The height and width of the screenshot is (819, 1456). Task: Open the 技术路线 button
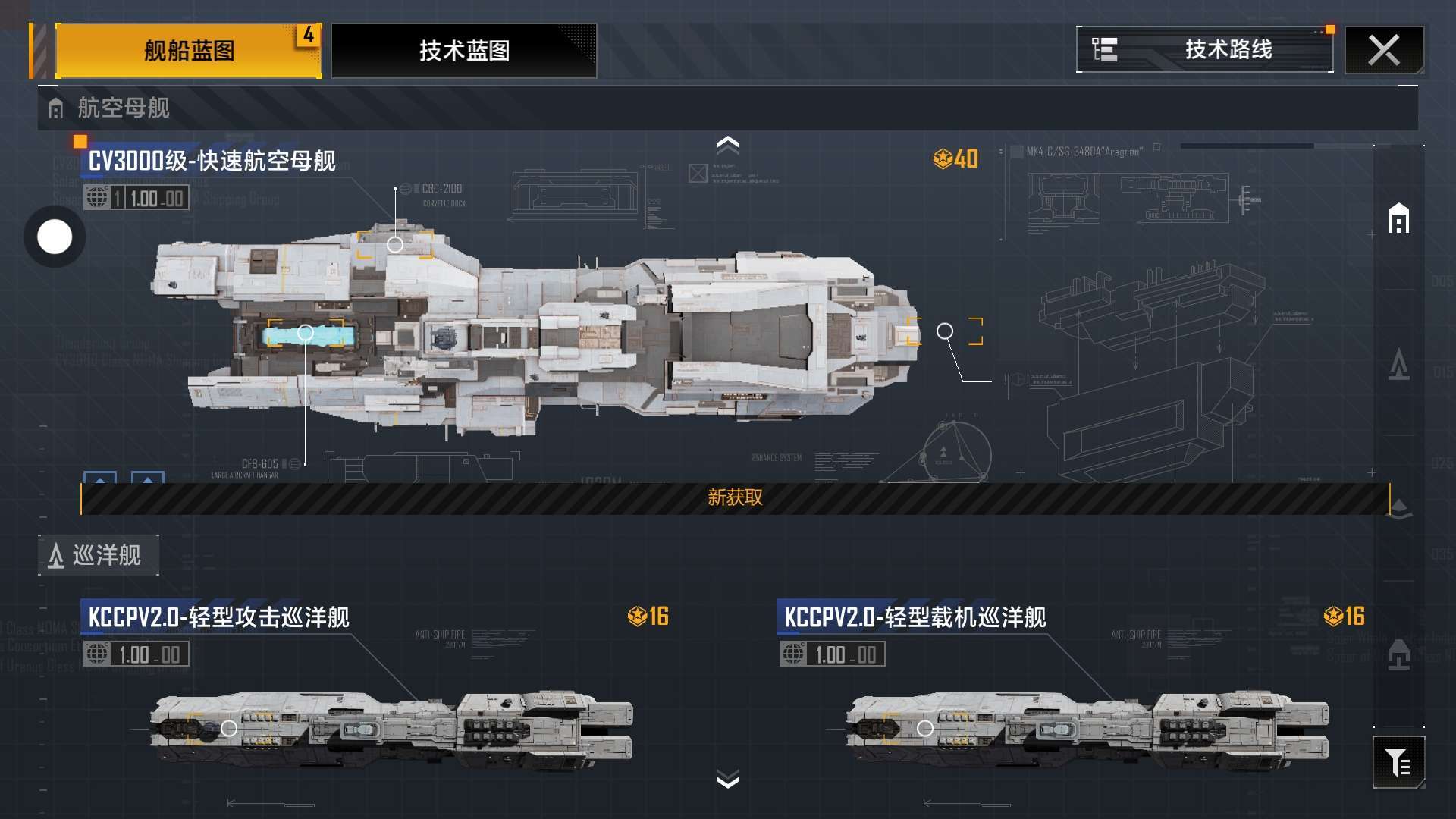pos(1205,50)
